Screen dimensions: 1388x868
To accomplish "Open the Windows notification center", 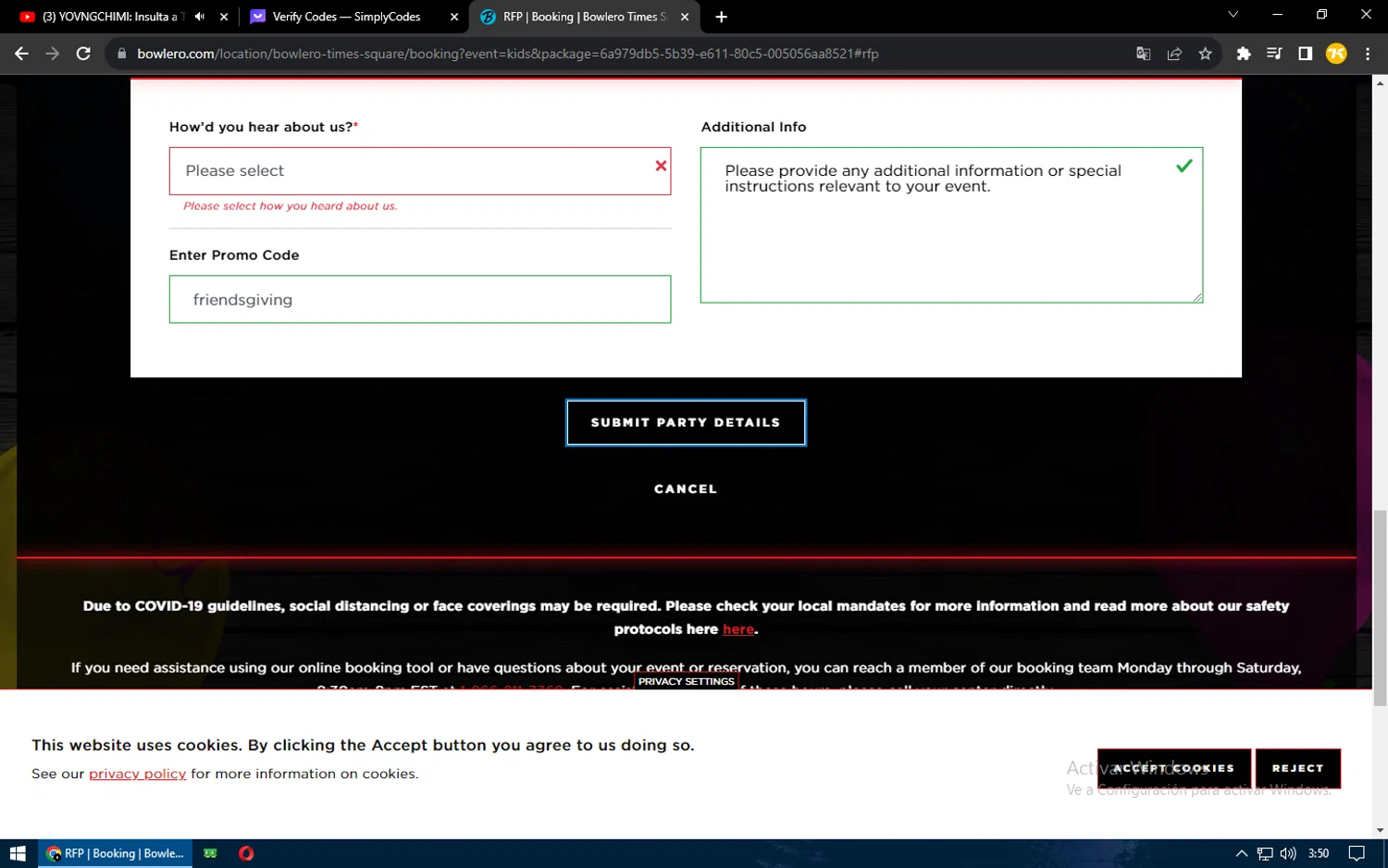I will [x=1357, y=853].
